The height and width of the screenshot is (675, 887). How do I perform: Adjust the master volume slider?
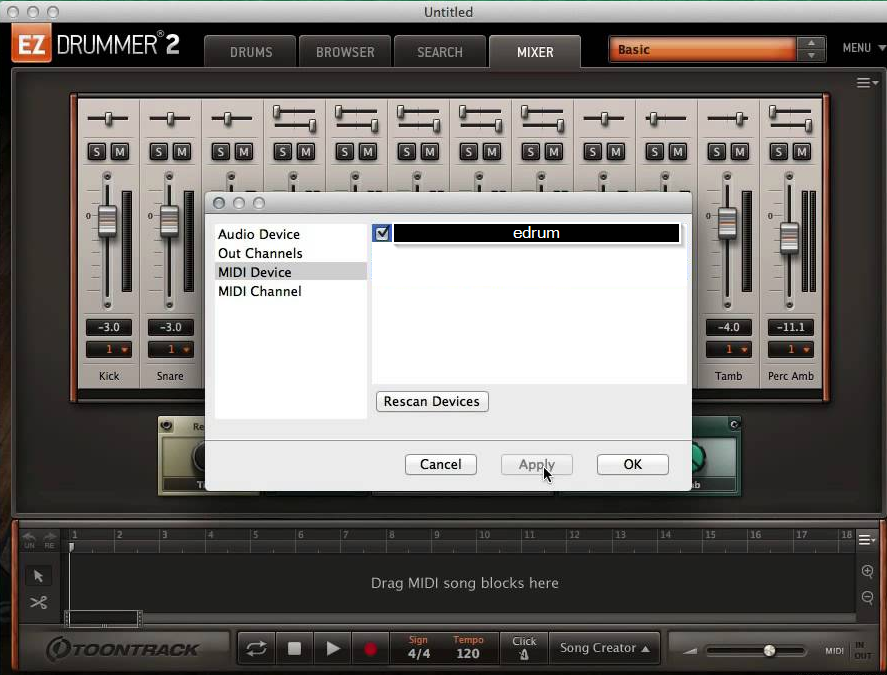(x=769, y=651)
